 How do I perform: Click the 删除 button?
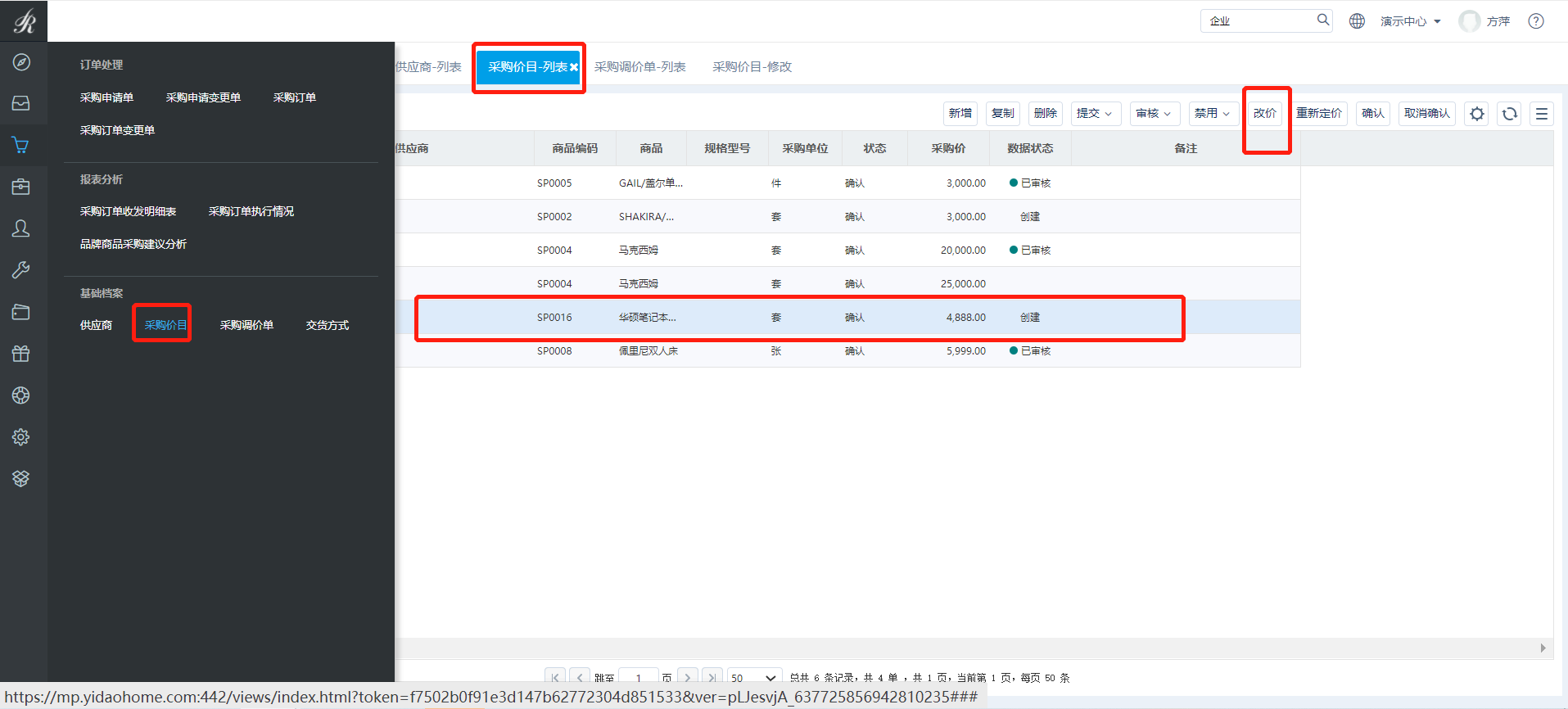(x=1046, y=113)
